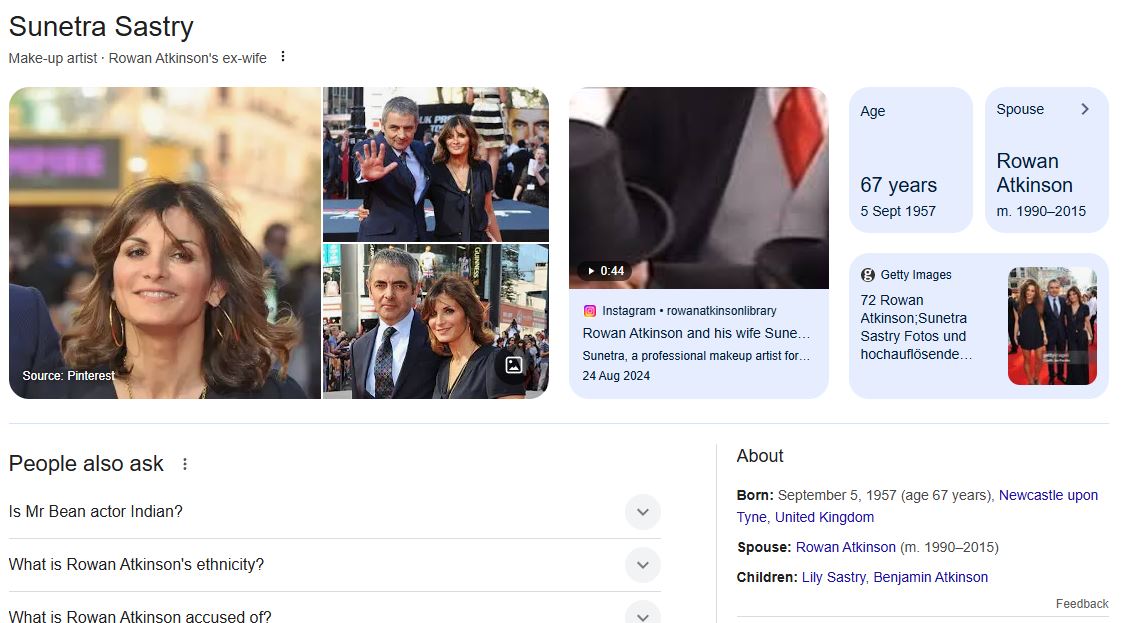
Task: Click the Getty Images logo icon
Action: point(868,275)
